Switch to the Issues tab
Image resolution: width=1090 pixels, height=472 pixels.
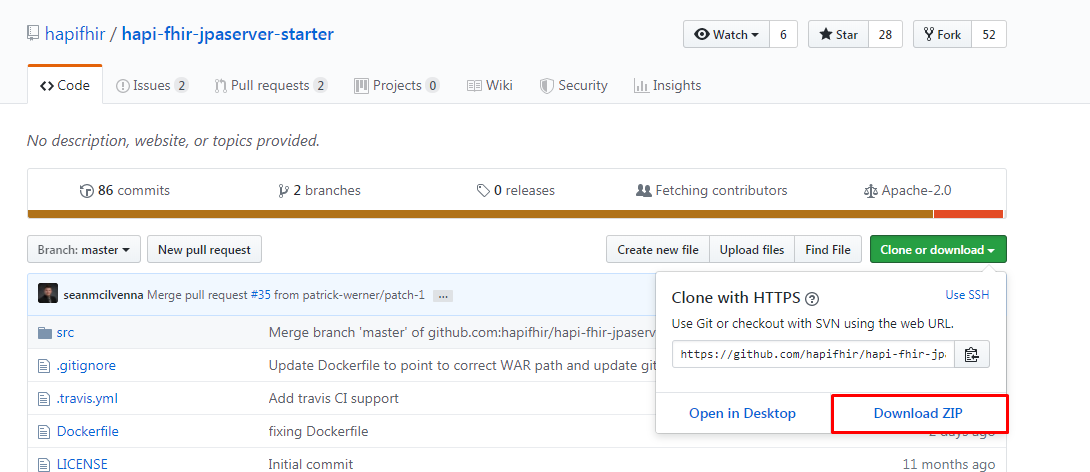coord(151,85)
